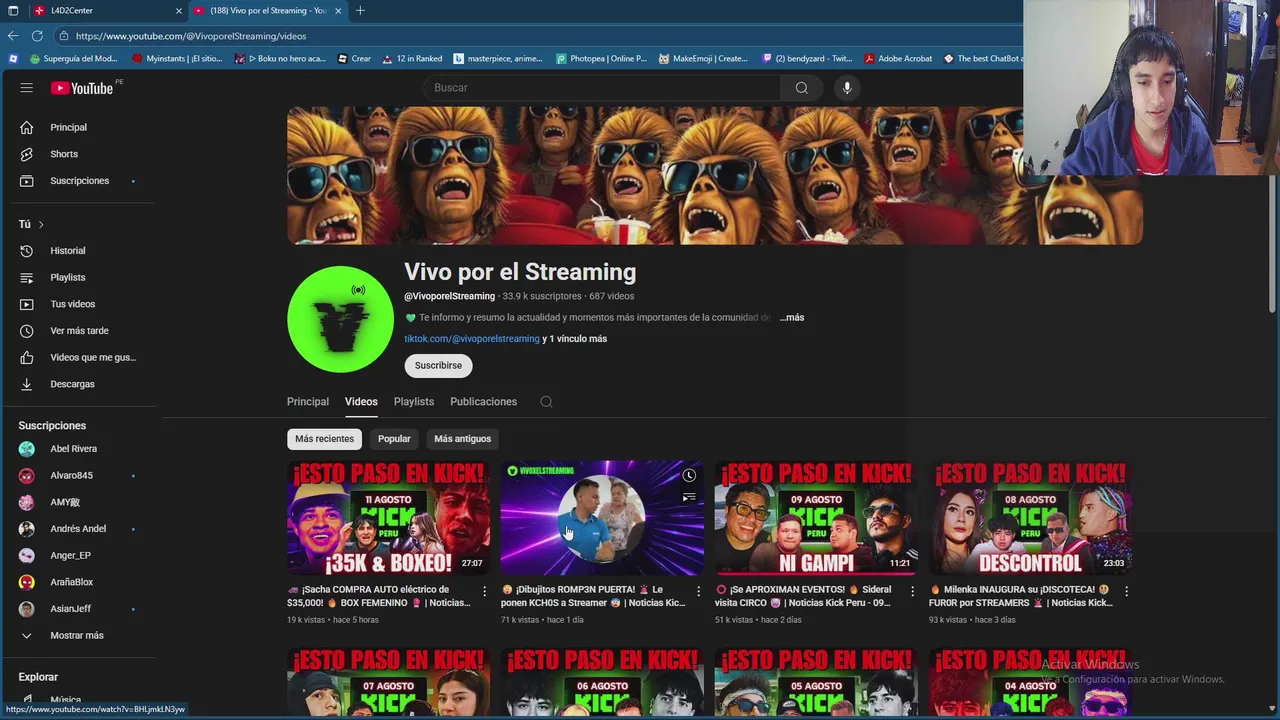Select the Videos channel tab
This screenshot has height=720, width=1280.
[x=361, y=402]
